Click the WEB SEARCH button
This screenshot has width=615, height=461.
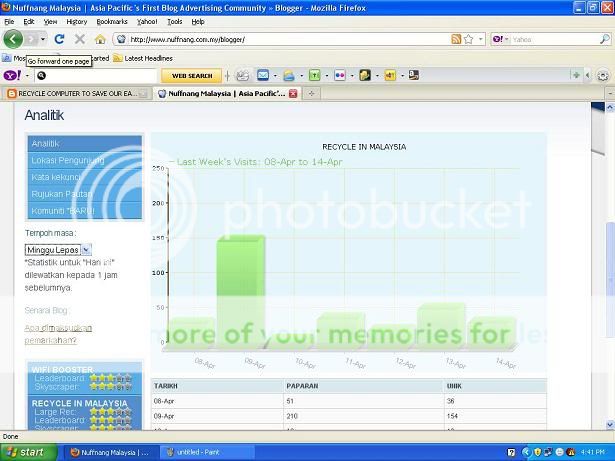pyautogui.click(x=192, y=76)
